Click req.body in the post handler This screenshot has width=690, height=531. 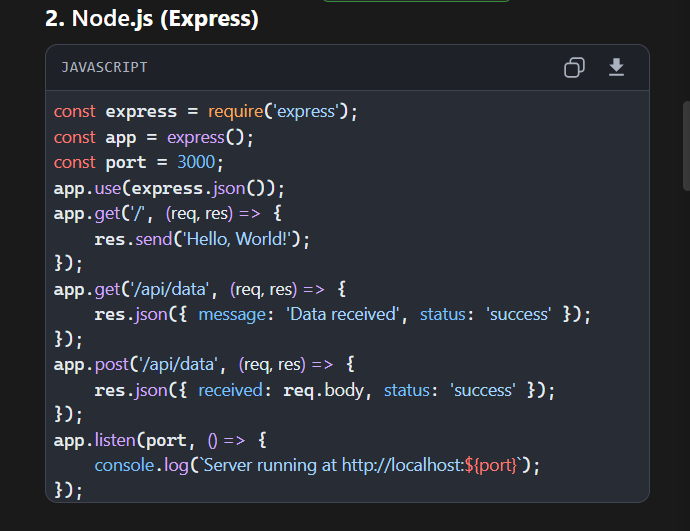[325, 390]
